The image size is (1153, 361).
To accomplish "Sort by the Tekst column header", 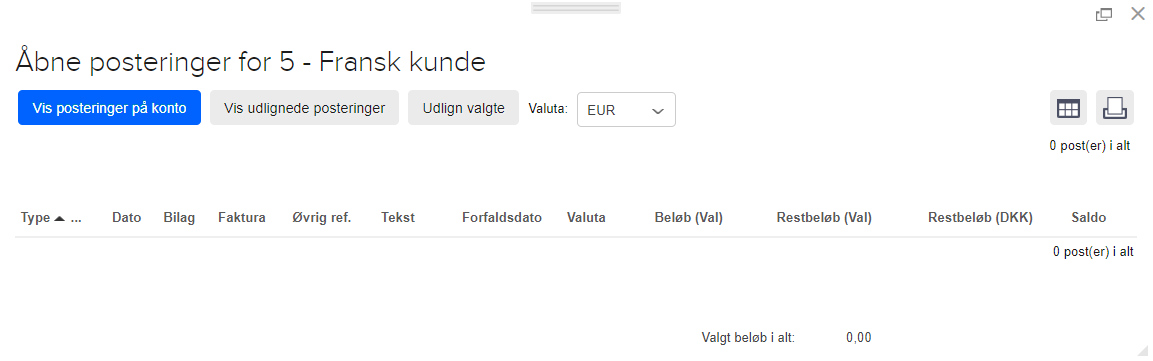I will pos(398,218).
